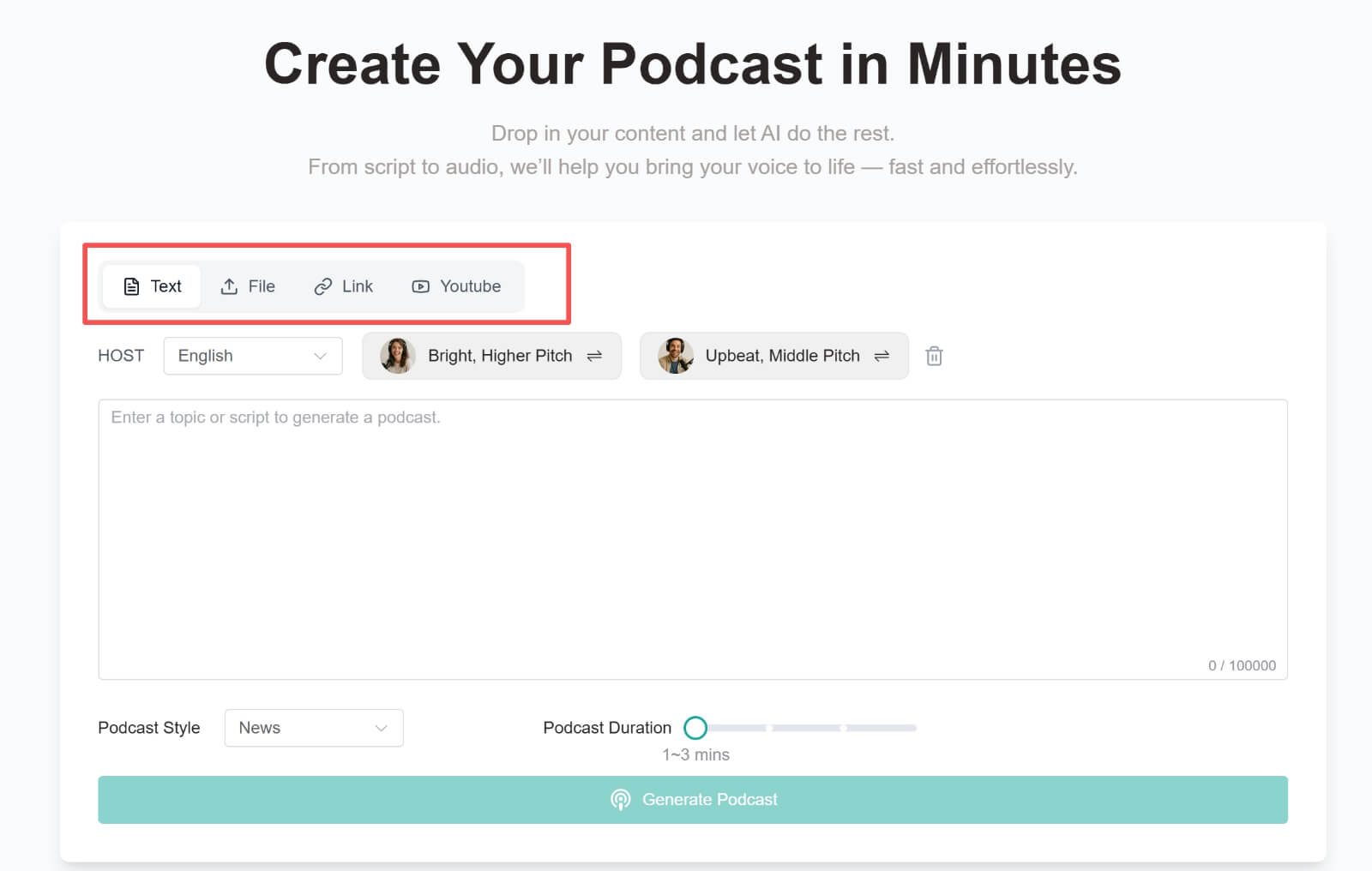Set duration to the last slider segment

click(x=882, y=728)
